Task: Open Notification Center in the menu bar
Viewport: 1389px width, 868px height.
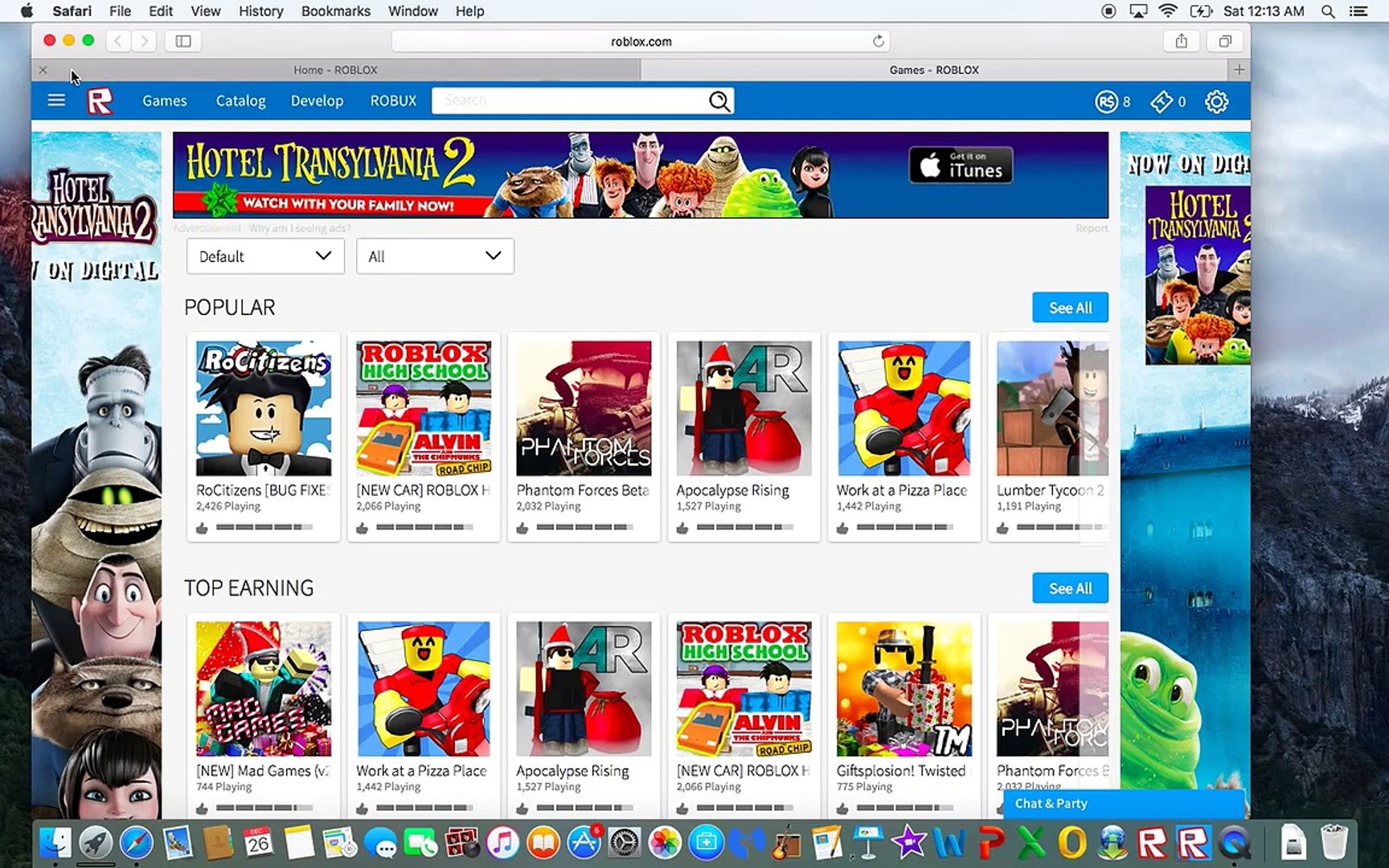Action: coord(1358,11)
